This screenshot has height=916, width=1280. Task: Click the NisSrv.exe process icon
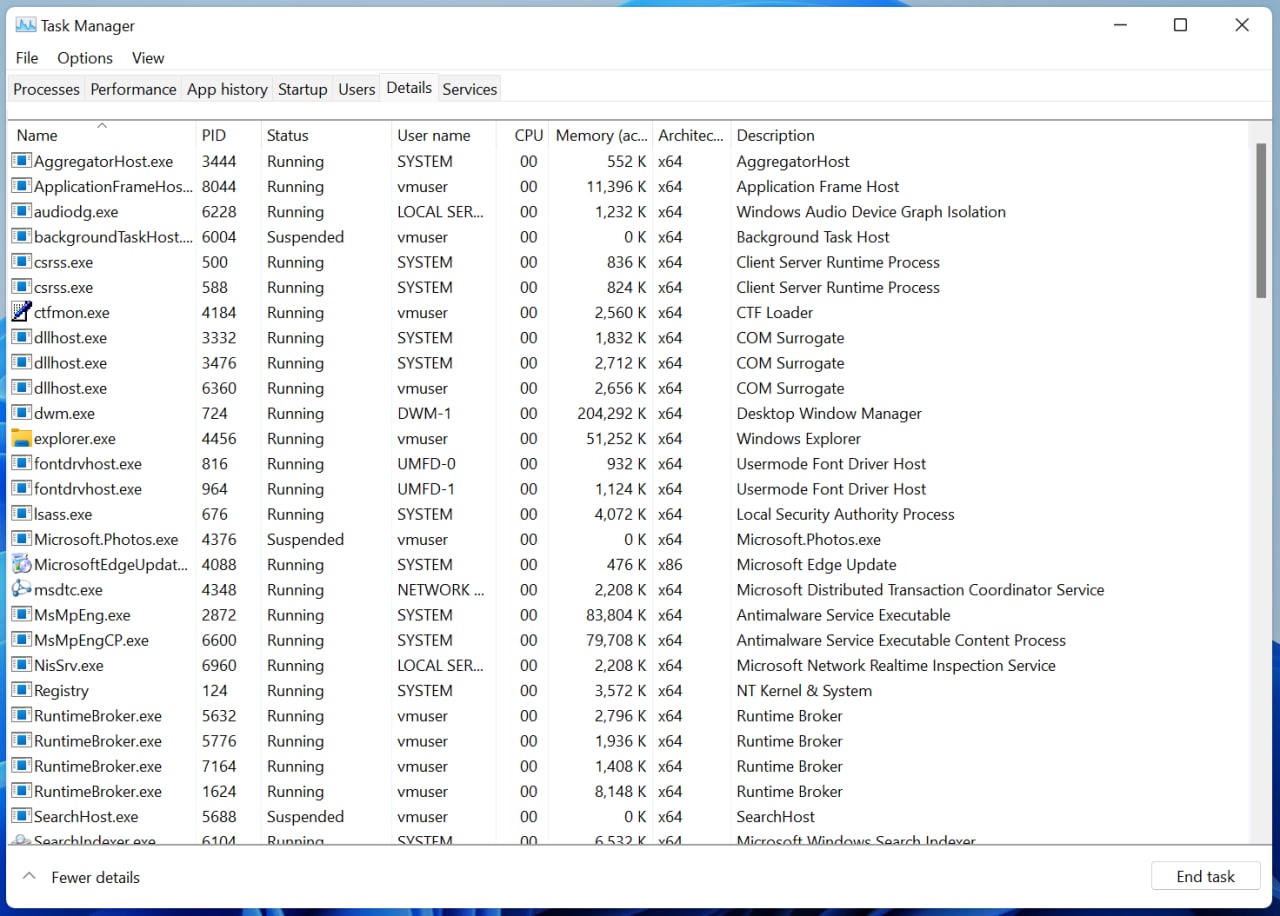(21, 665)
